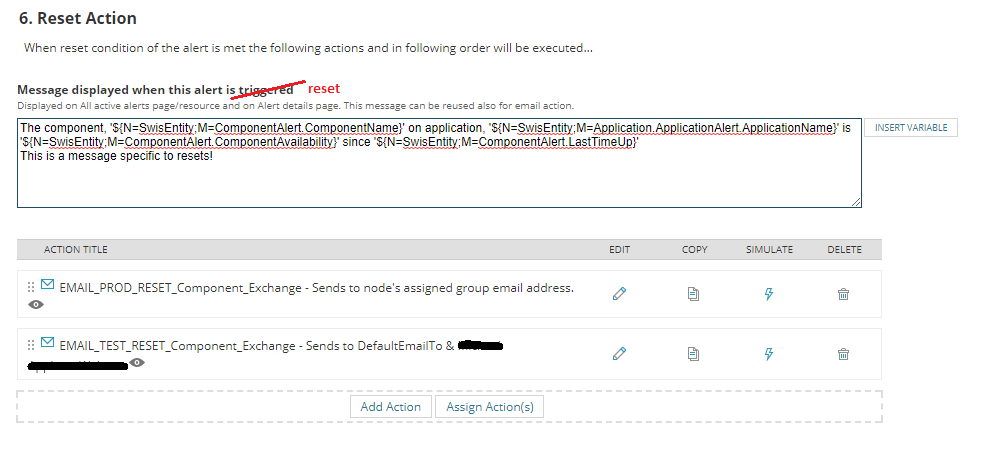Grab the drag handle of EMAIL_PROD_RESET row
The width and height of the screenshot is (983, 462).
[x=31, y=287]
